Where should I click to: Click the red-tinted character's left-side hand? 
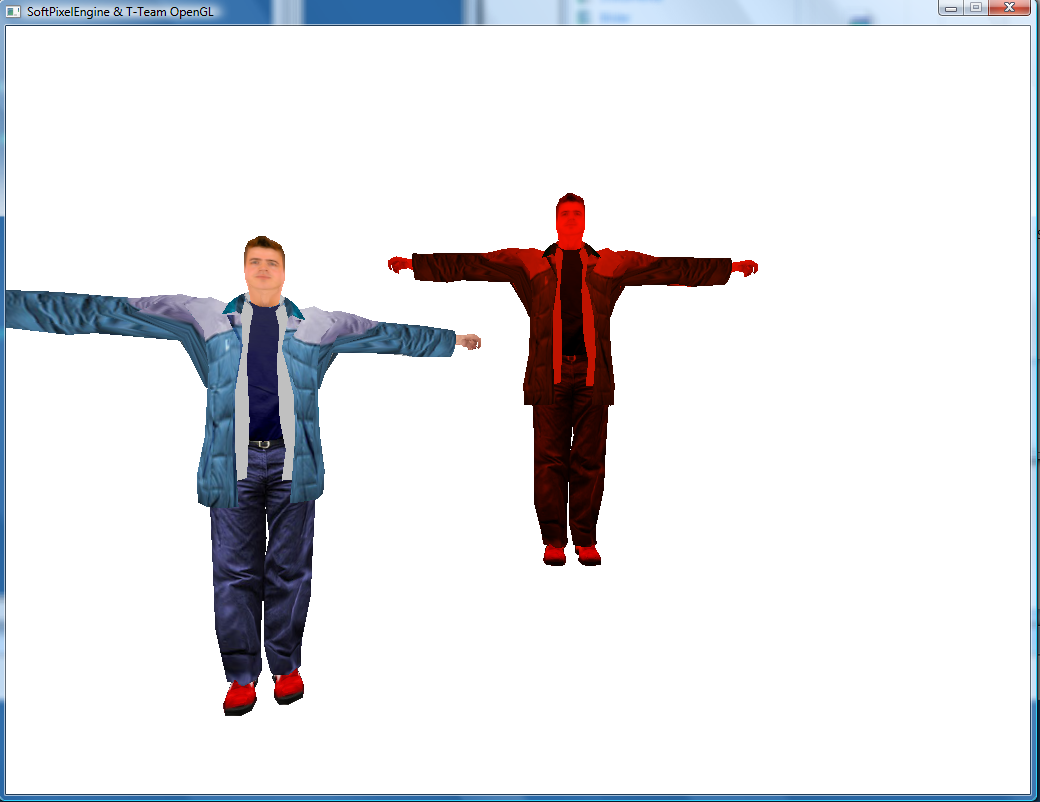click(399, 264)
